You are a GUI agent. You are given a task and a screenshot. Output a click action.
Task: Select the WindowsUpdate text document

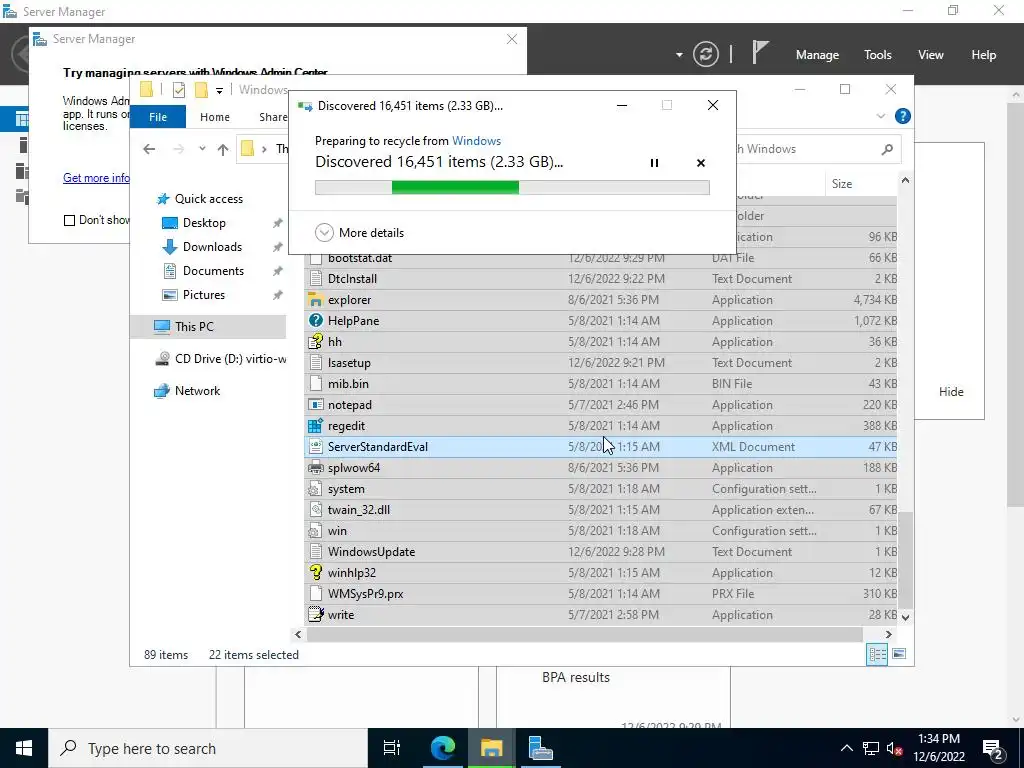pos(601,552)
